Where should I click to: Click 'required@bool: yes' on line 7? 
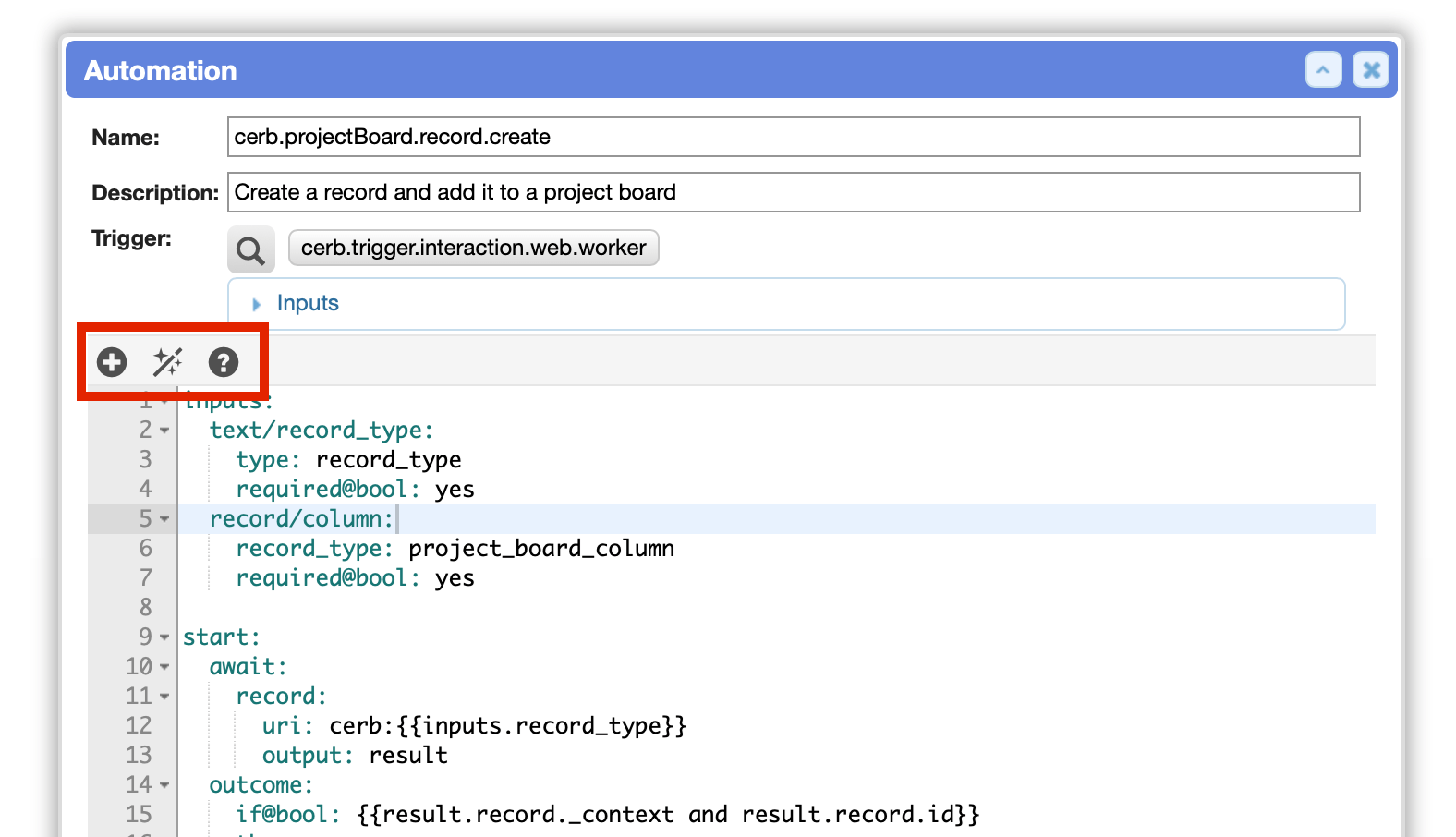pos(355,578)
